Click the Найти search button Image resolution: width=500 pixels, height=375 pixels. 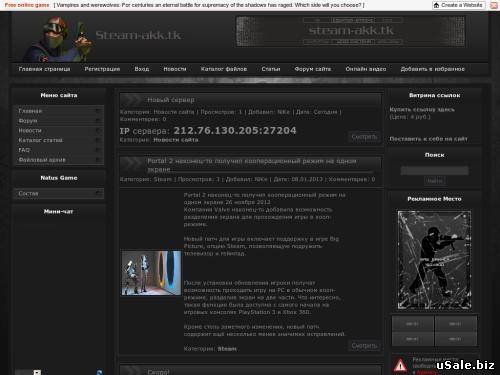(x=435, y=181)
